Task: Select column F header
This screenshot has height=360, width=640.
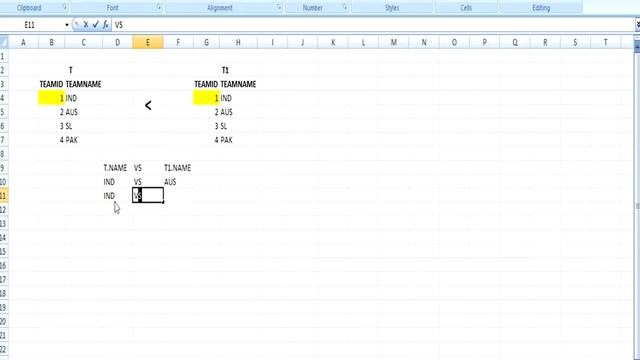Action: click(x=178, y=42)
